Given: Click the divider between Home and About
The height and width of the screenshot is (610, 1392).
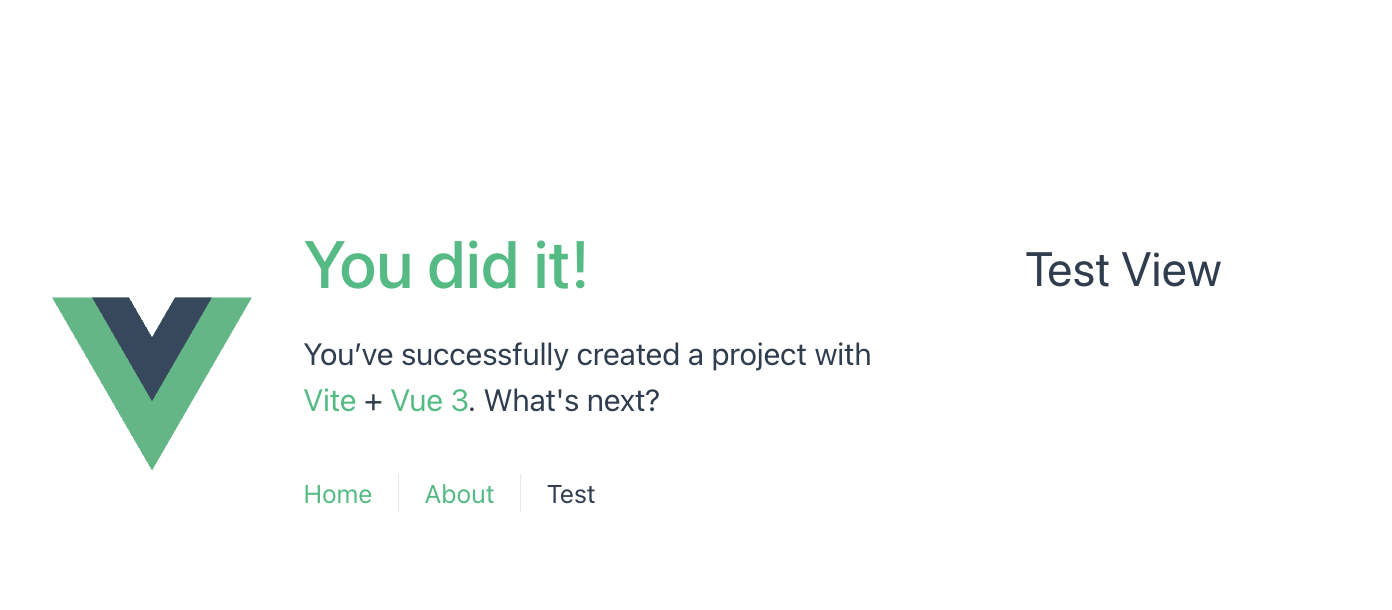Looking at the screenshot, I should click(398, 494).
